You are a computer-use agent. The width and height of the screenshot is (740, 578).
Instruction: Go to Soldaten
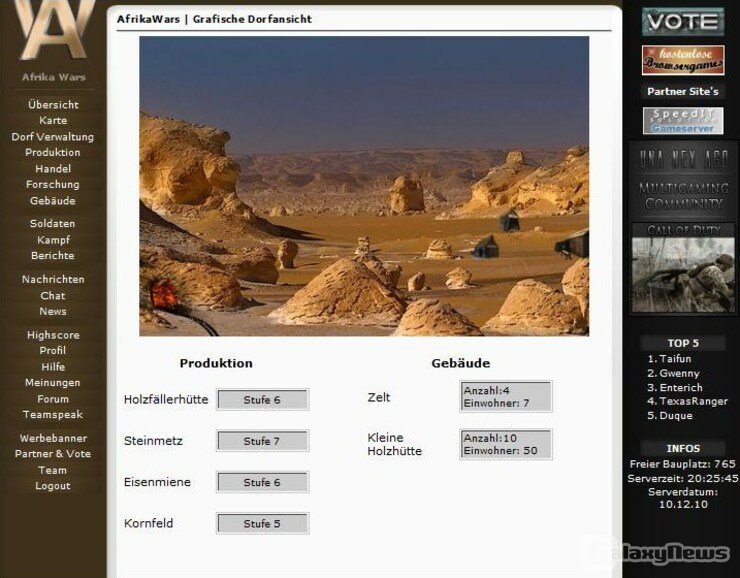52,223
